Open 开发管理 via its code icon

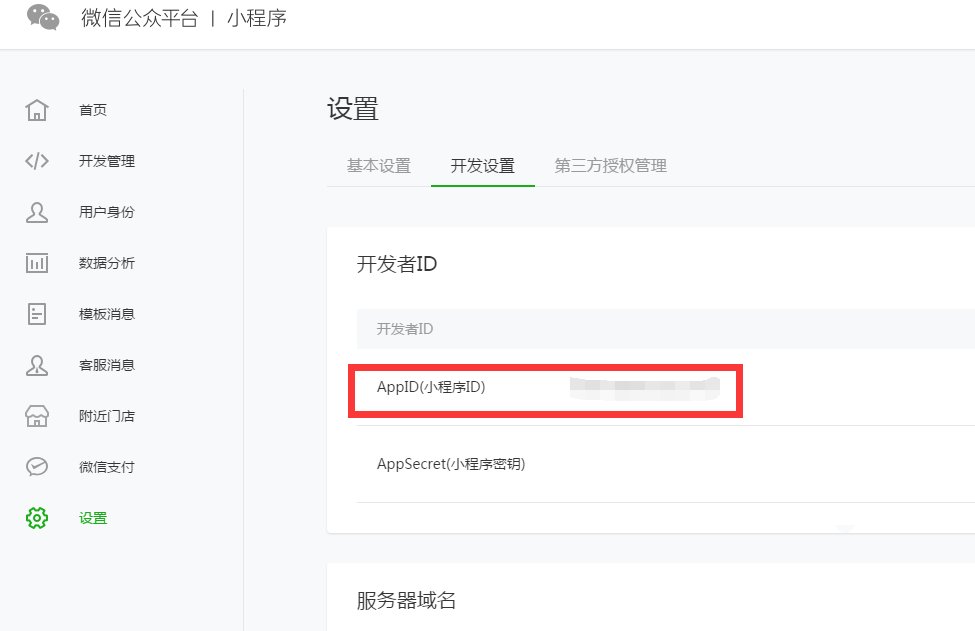[x=36, y=161]
